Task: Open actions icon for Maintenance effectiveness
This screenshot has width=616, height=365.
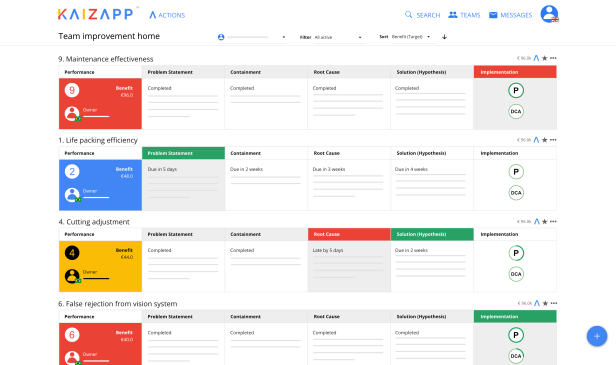Action: point(536,58)
